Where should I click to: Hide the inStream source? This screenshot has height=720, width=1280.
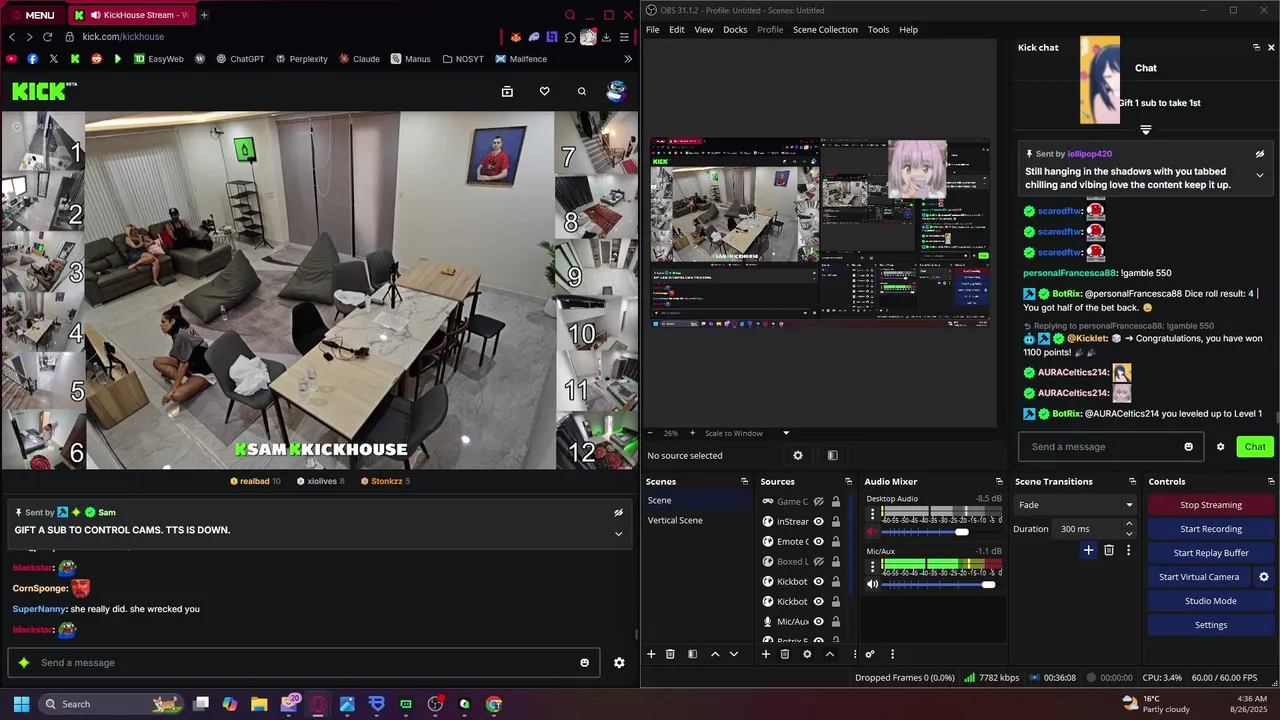[818, 522]
